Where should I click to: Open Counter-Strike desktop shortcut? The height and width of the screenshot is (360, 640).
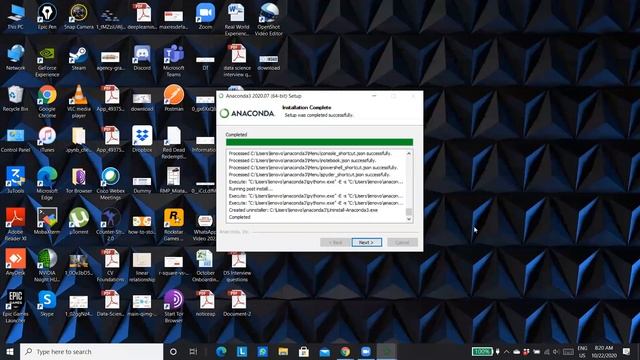[x=110, y=224]
